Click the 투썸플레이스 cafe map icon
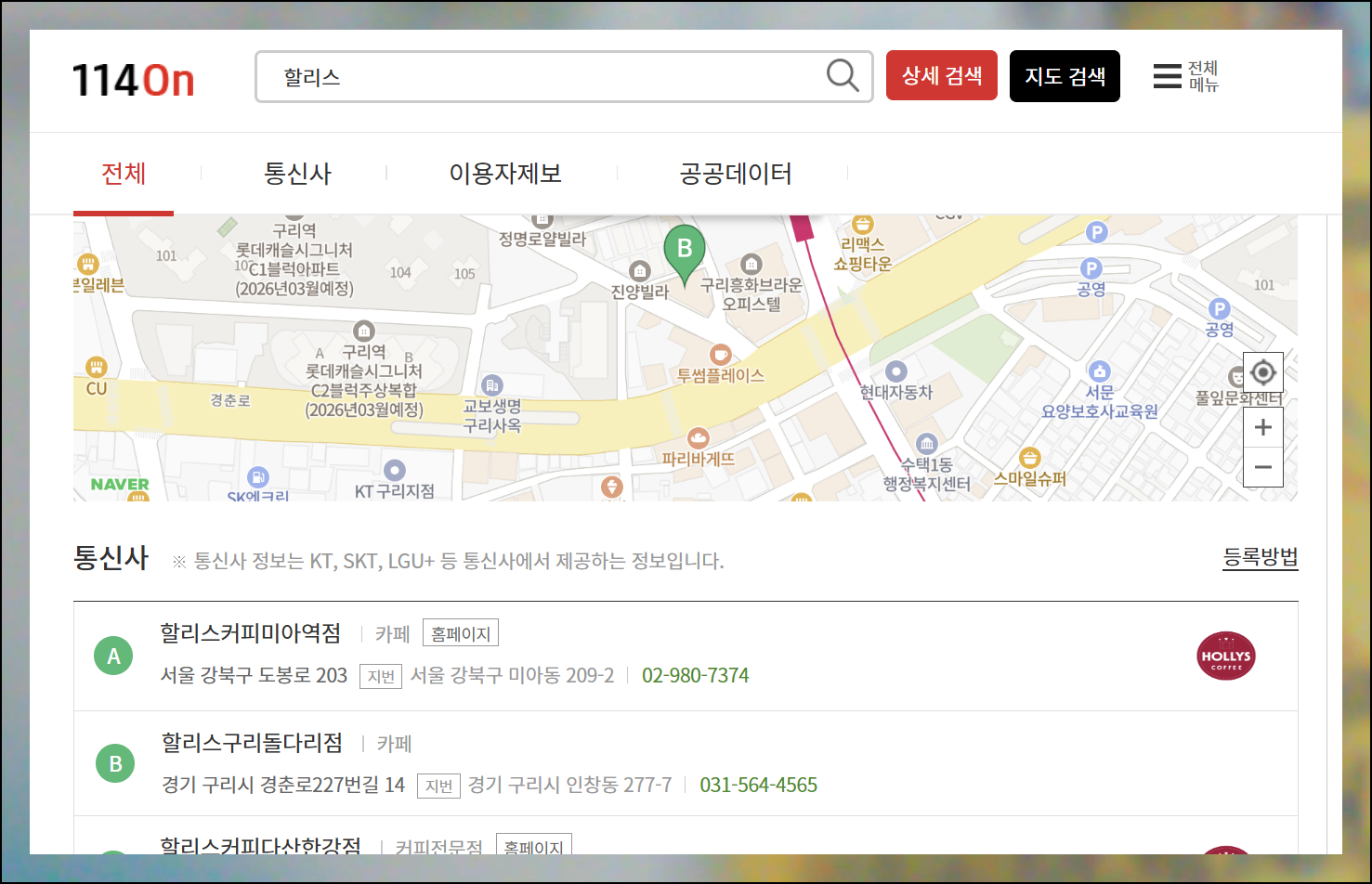The width and height of the screenshot is (1372, 884). pyautogui.click(x=720, y=354)
